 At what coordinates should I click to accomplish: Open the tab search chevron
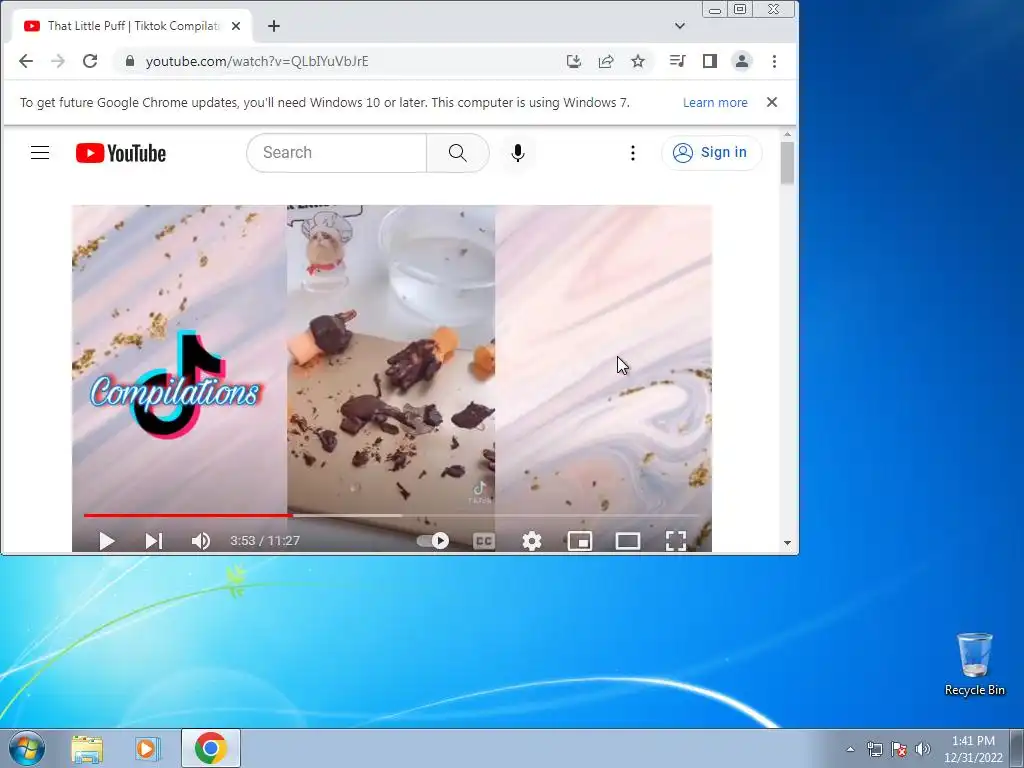680,26
